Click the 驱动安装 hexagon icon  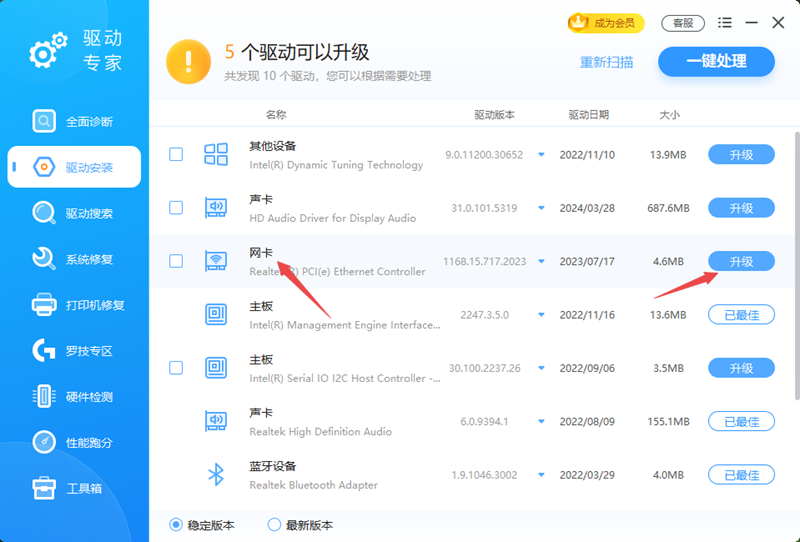tap(44, 167)
